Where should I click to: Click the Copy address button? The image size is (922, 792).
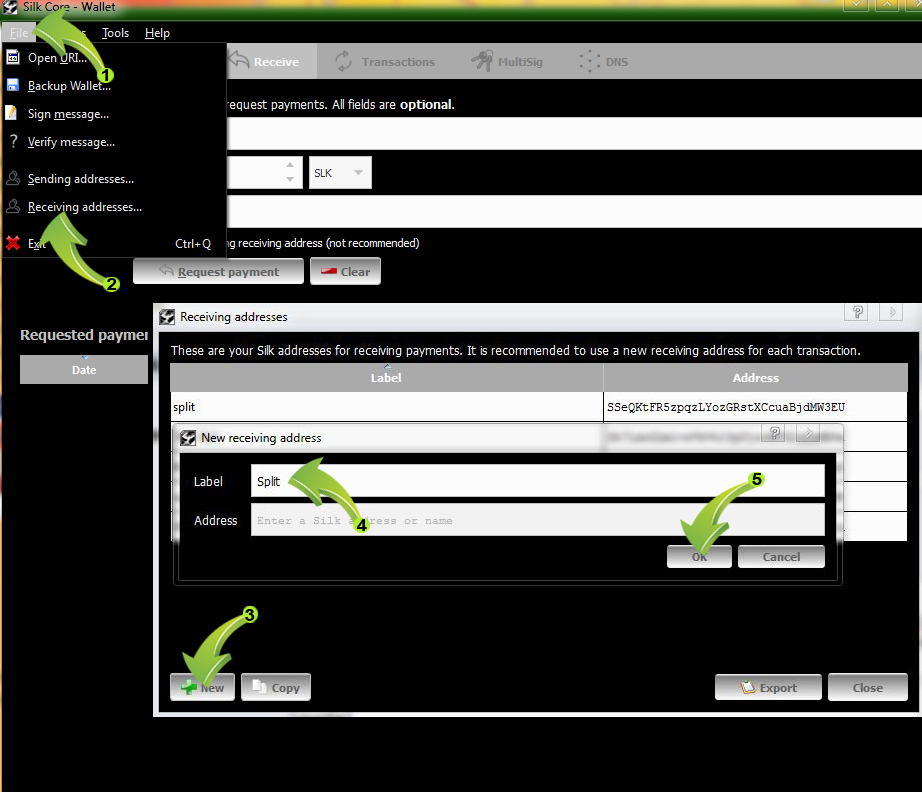(276, 687)
